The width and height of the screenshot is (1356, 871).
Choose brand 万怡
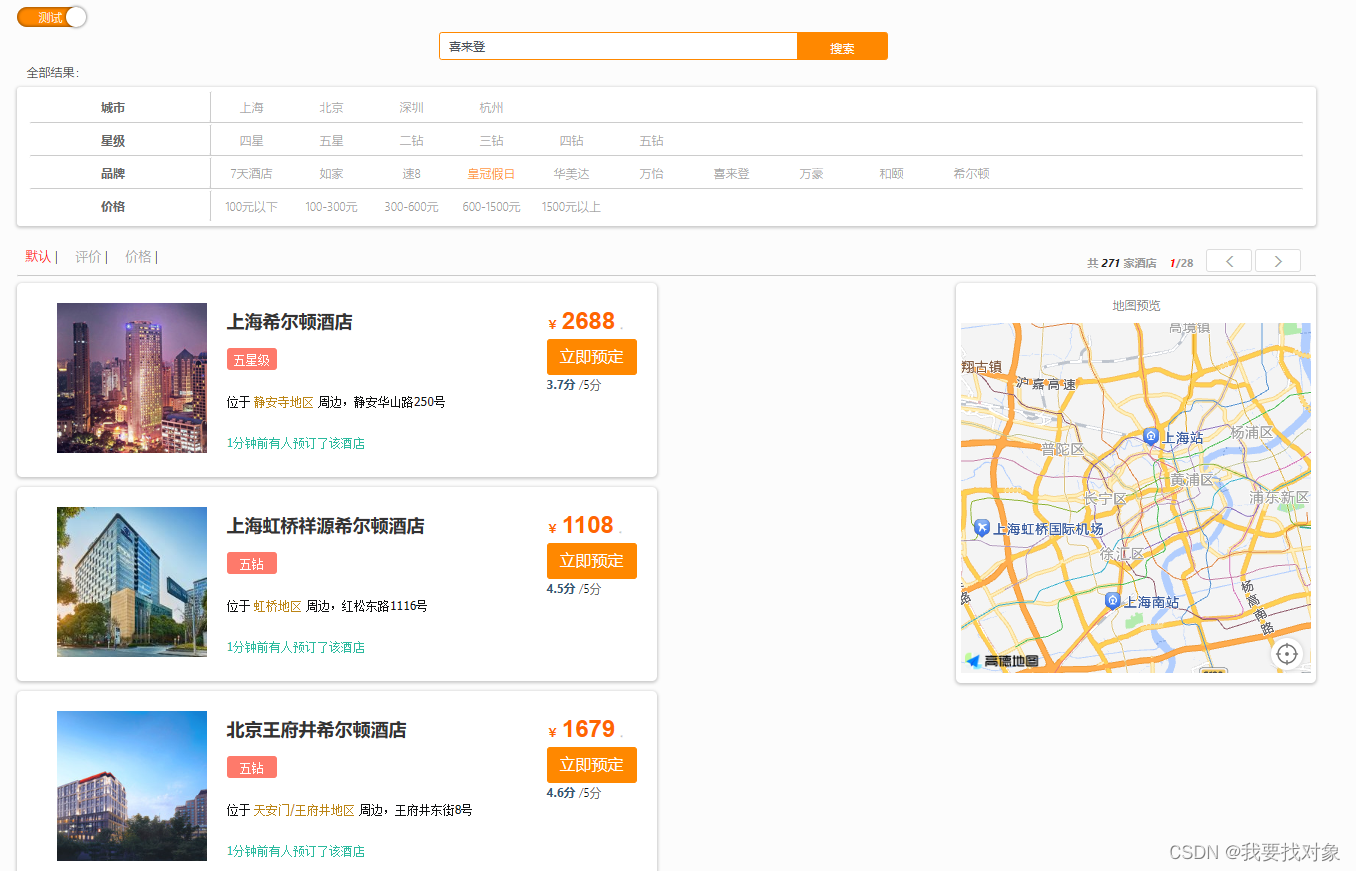point(651,174)
